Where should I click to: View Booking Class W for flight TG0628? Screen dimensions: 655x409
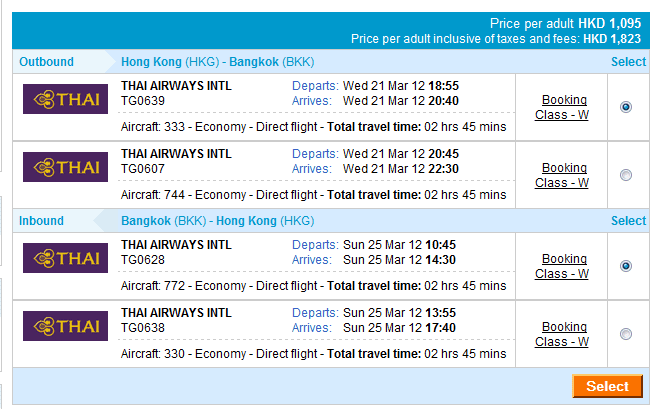(x=564, y=266)
